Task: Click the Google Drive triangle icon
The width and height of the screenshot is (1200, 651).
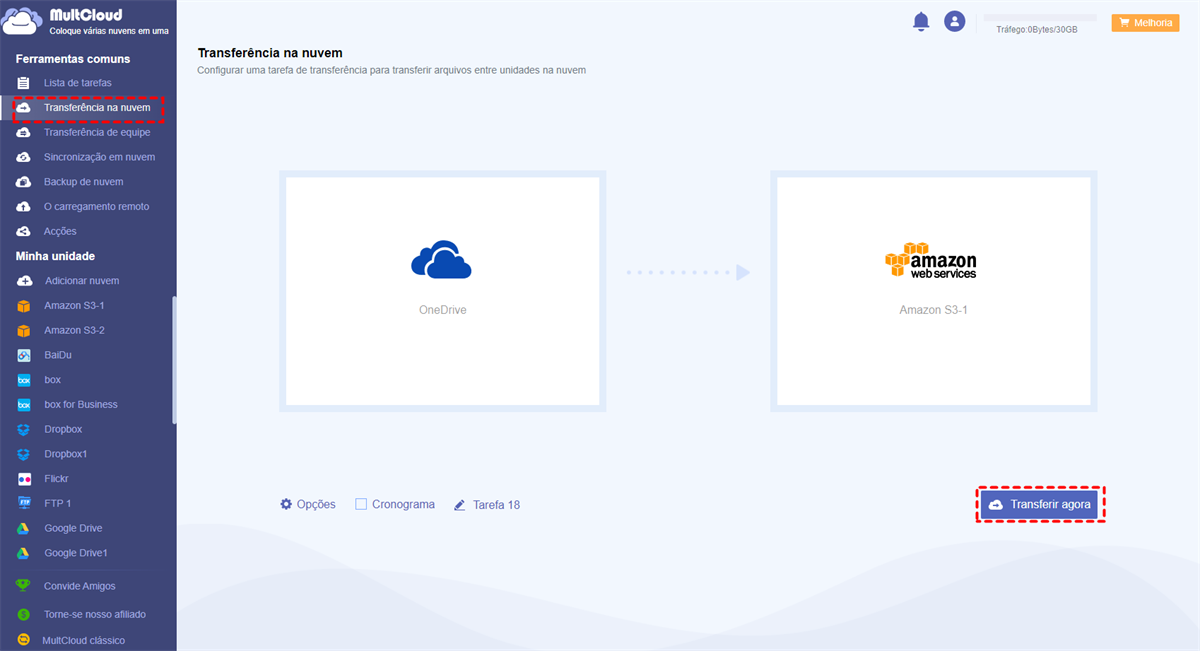Action: tap(24, 528)
